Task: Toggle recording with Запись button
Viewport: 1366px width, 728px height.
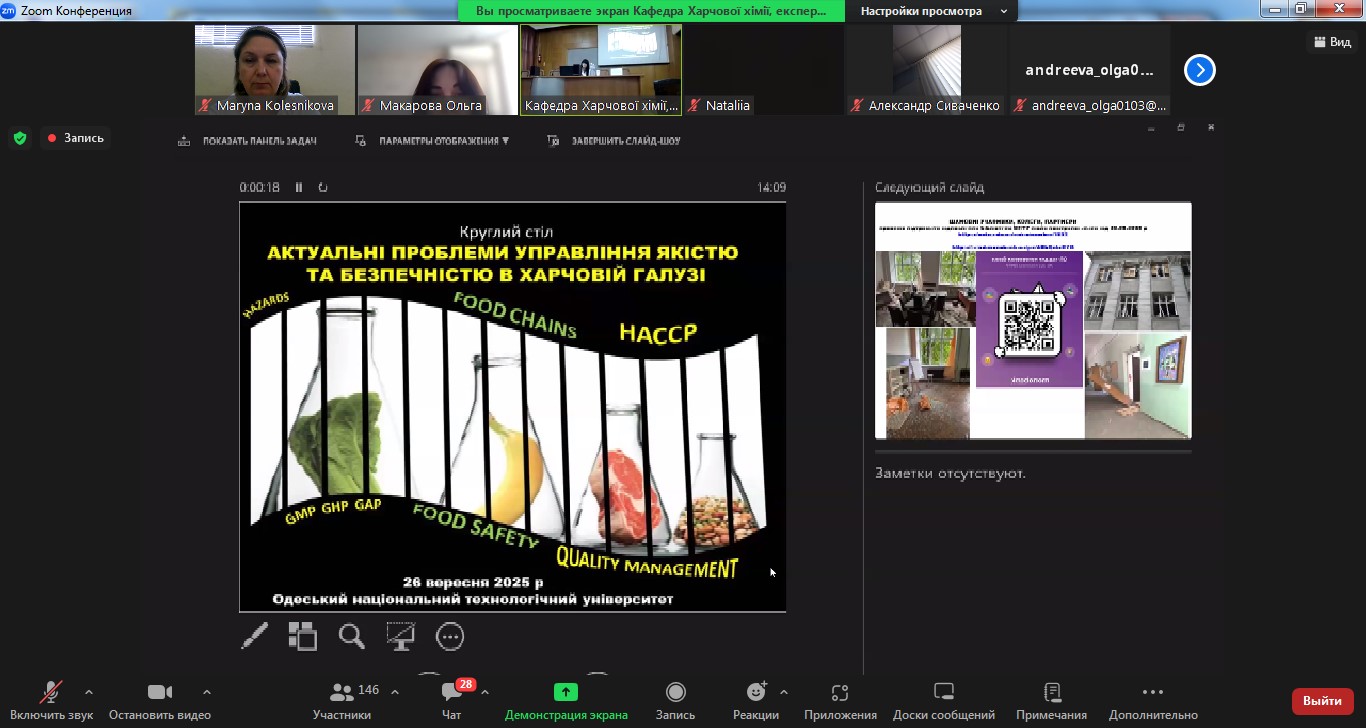Action: coord(675,693)
